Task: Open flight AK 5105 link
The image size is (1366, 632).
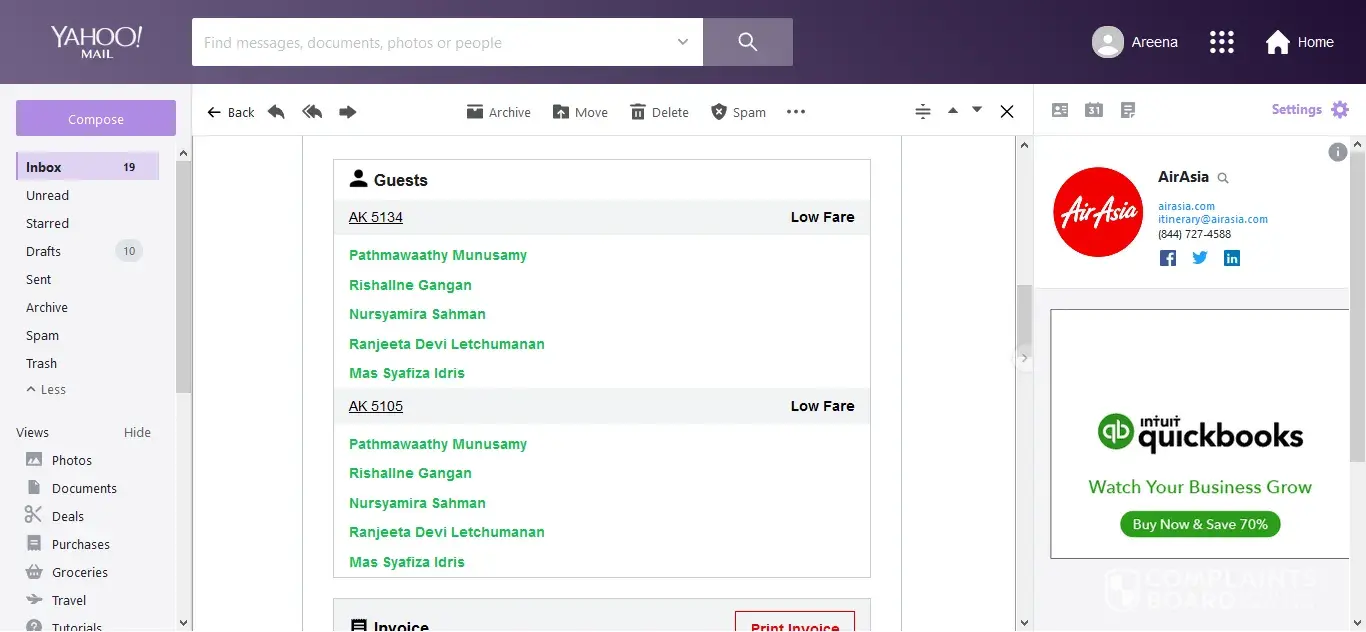Action: coord(376,406)
